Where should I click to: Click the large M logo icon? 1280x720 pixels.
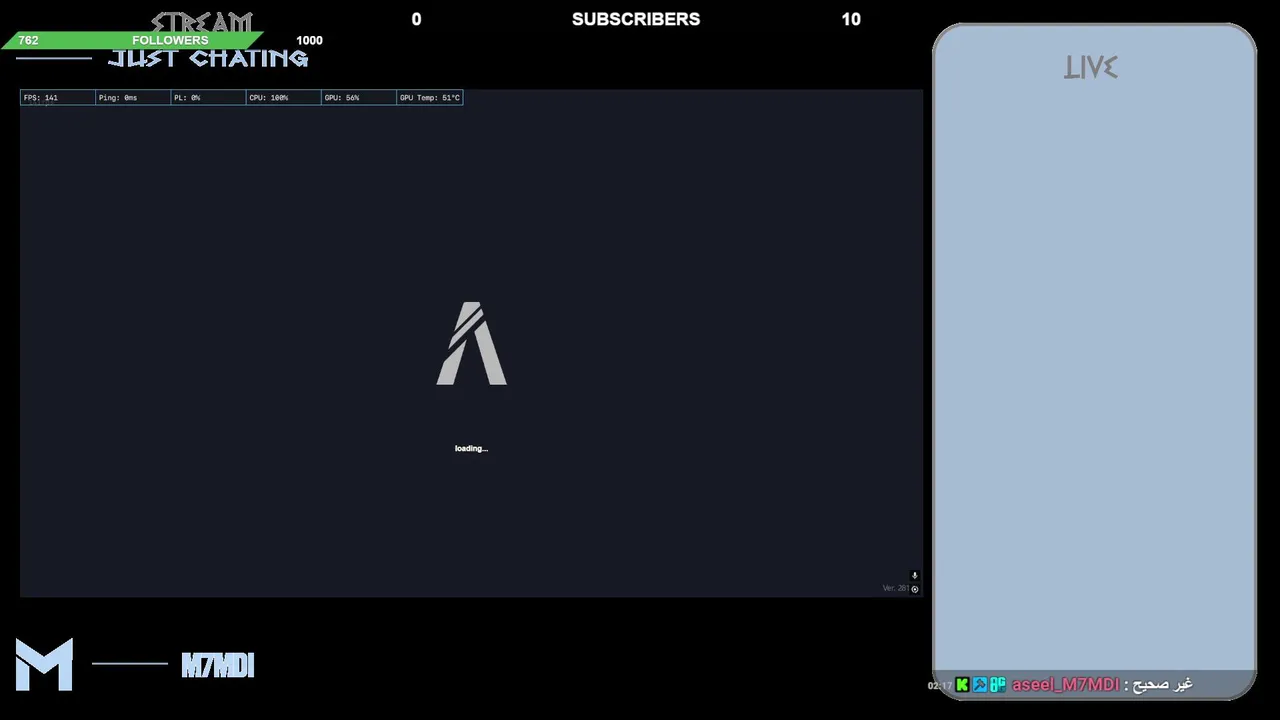pyautogui.click(x=44, y=664)
